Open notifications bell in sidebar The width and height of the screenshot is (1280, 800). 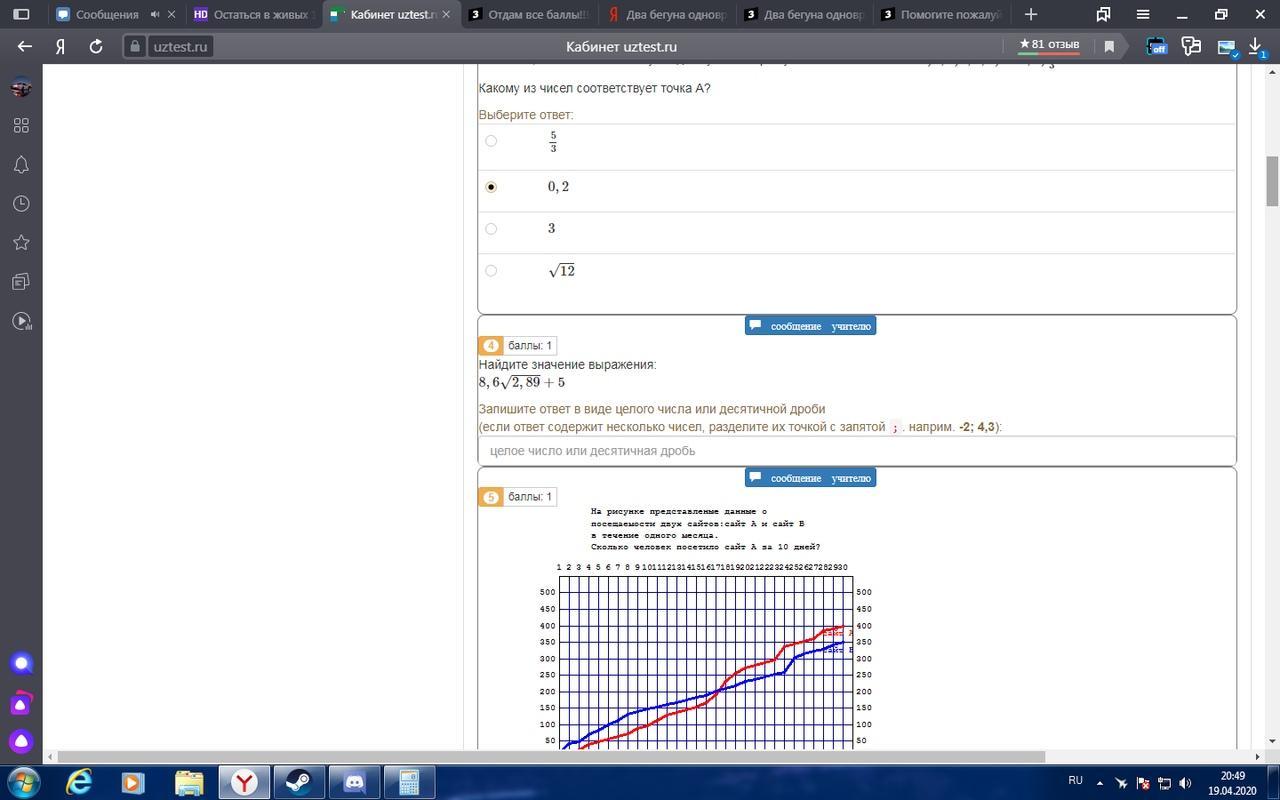[21, 164]
